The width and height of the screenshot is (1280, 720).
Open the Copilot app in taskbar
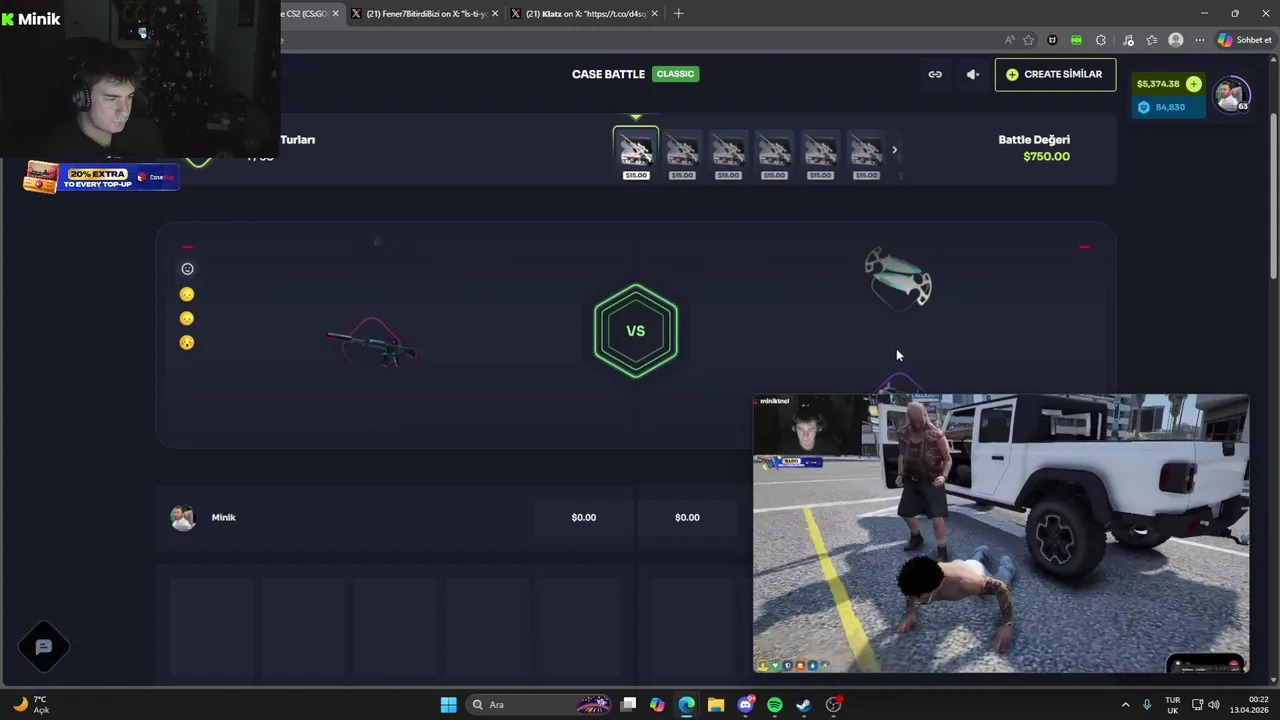click(657, 705)
